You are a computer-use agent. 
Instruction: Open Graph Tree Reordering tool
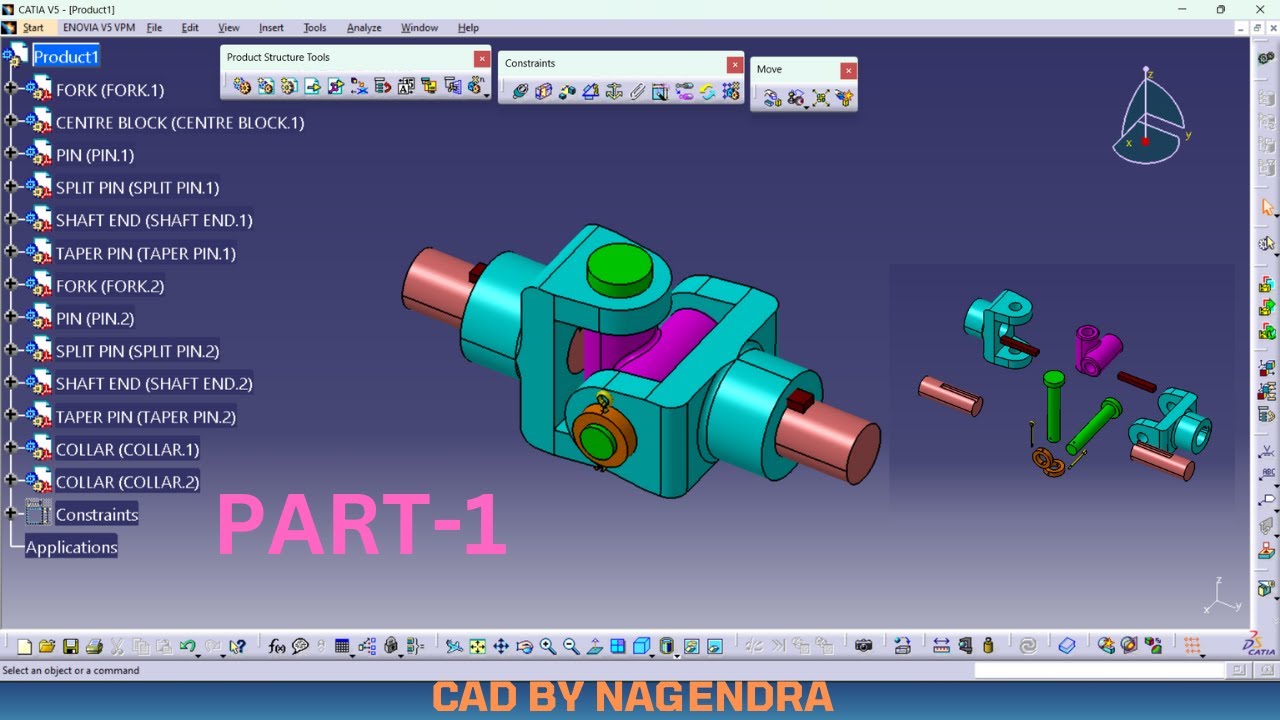381,87
